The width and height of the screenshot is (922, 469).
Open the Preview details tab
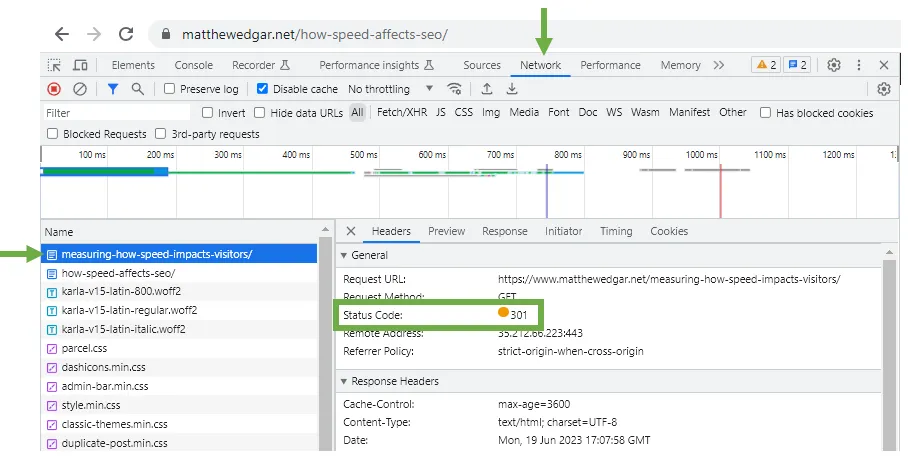point(446,231)
